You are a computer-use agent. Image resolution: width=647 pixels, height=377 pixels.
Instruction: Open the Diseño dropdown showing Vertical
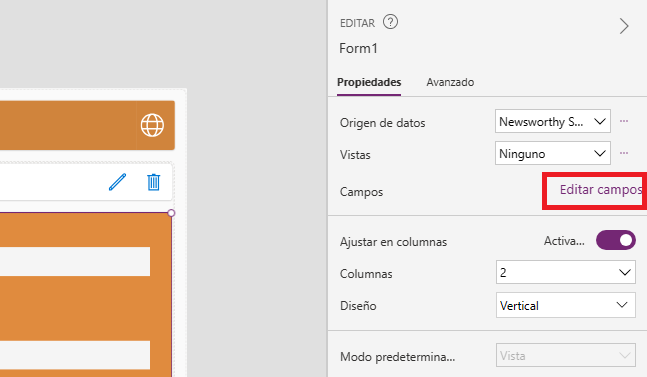click(x=566, y=305)
